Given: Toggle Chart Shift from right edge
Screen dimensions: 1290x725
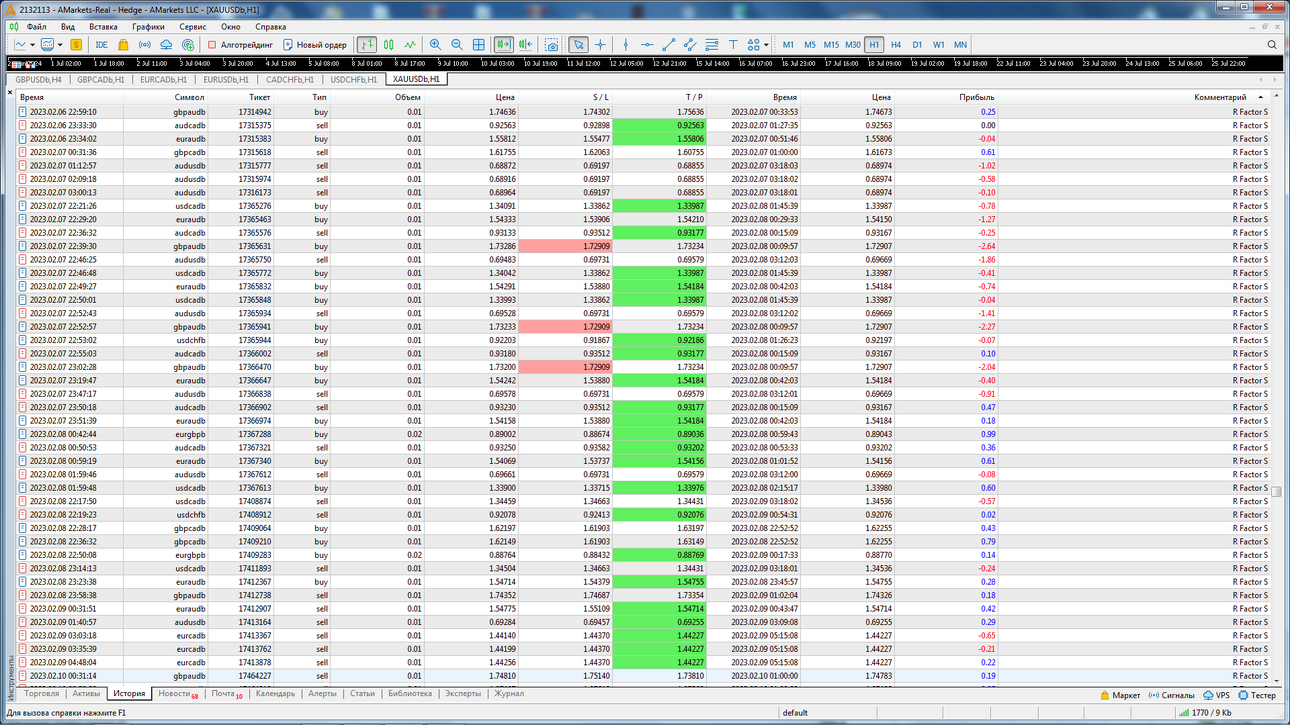Looking at the screenshot, I should pyautogui.click(x=525, y=45).
